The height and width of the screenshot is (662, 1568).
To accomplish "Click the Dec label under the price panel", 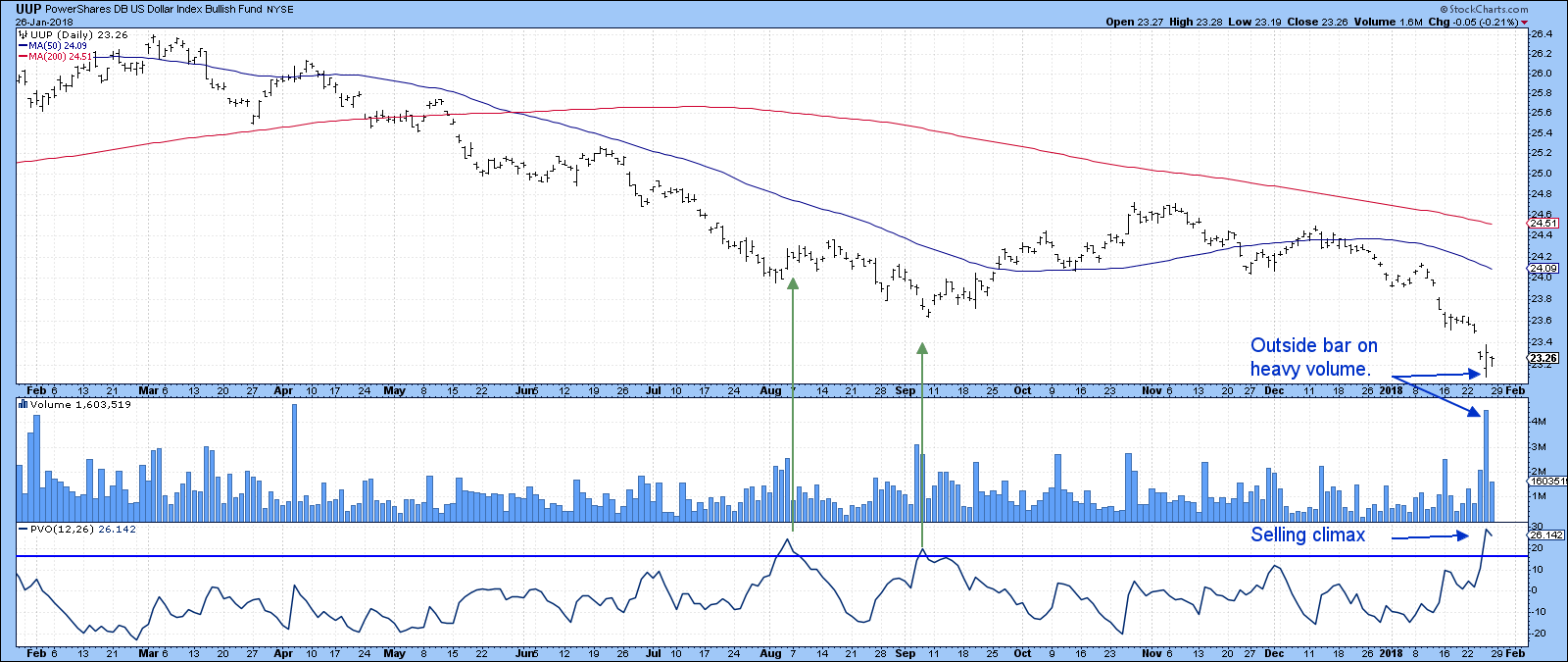I will [1273, 390].
